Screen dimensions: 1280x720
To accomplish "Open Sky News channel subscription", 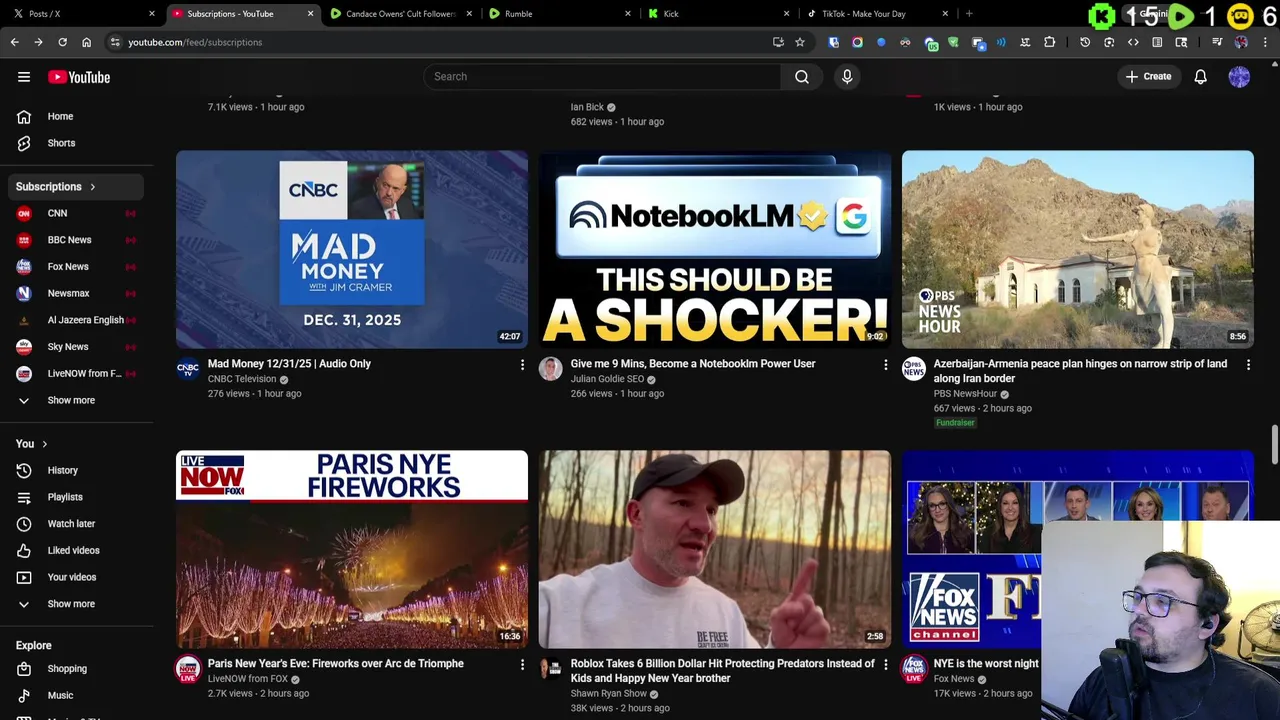I will (x=78, y=347).
